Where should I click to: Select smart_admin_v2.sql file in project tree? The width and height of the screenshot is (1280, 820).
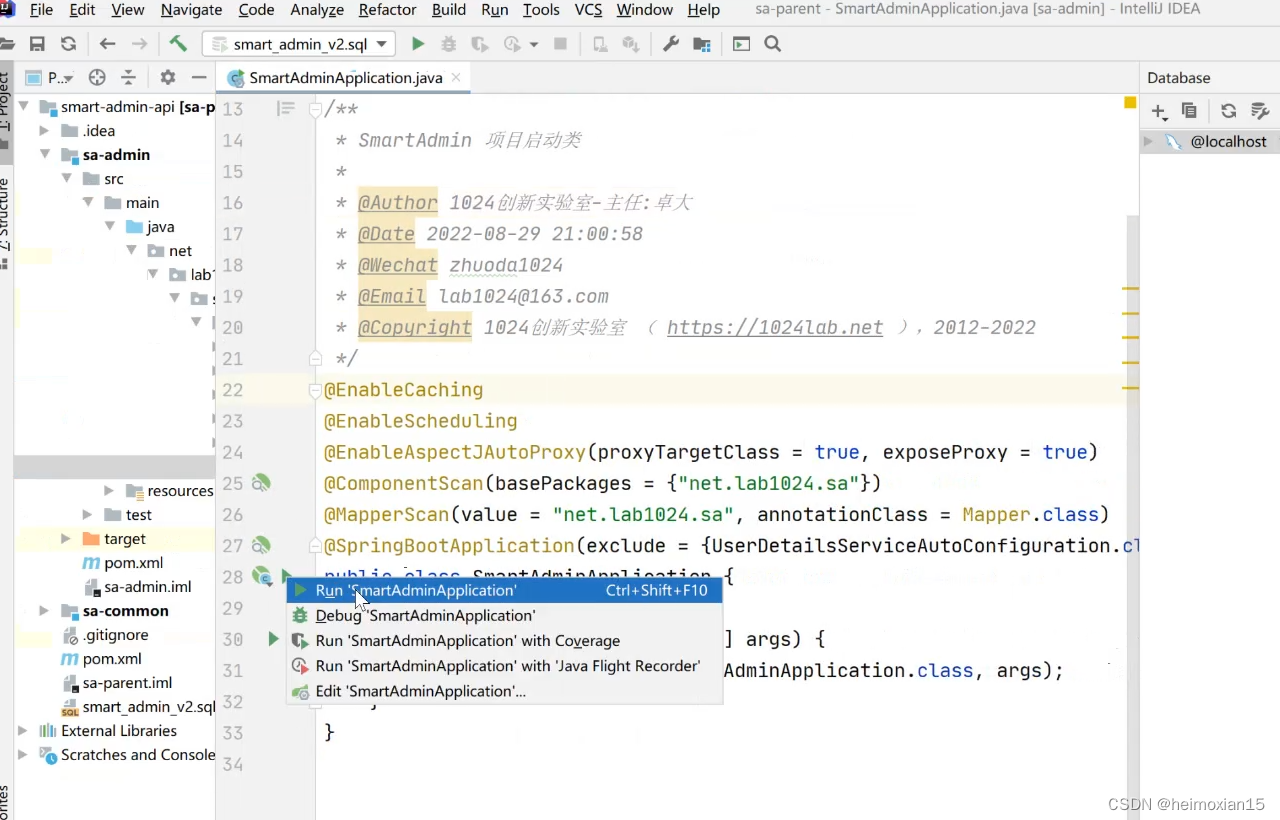(148, 707)
